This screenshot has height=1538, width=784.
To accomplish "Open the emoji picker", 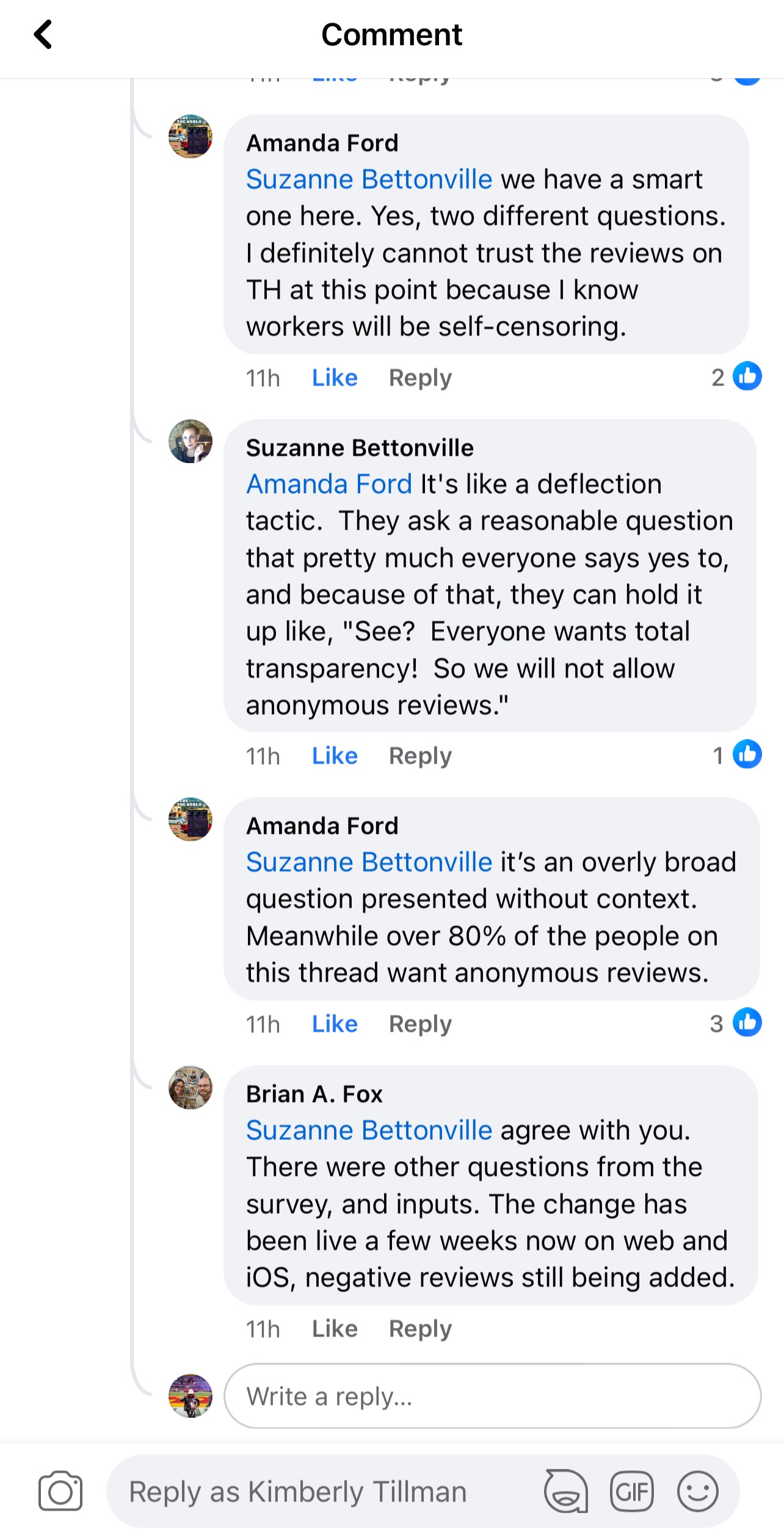I will point(697,1491).
